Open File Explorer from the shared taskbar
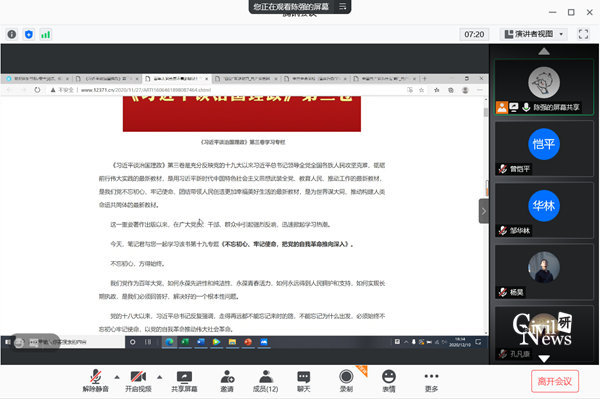The image size is (600, 399). click(x=232, y=342)
